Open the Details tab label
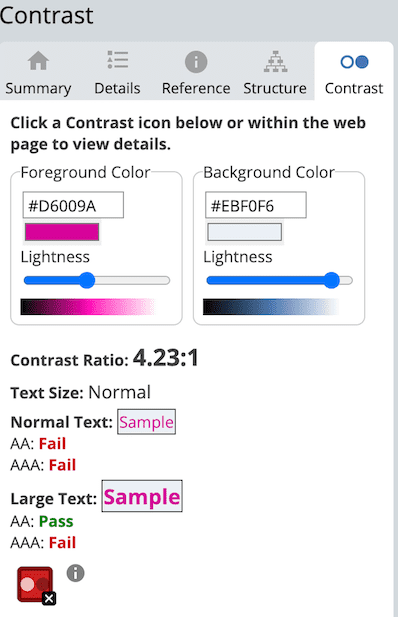 point(117,89)
